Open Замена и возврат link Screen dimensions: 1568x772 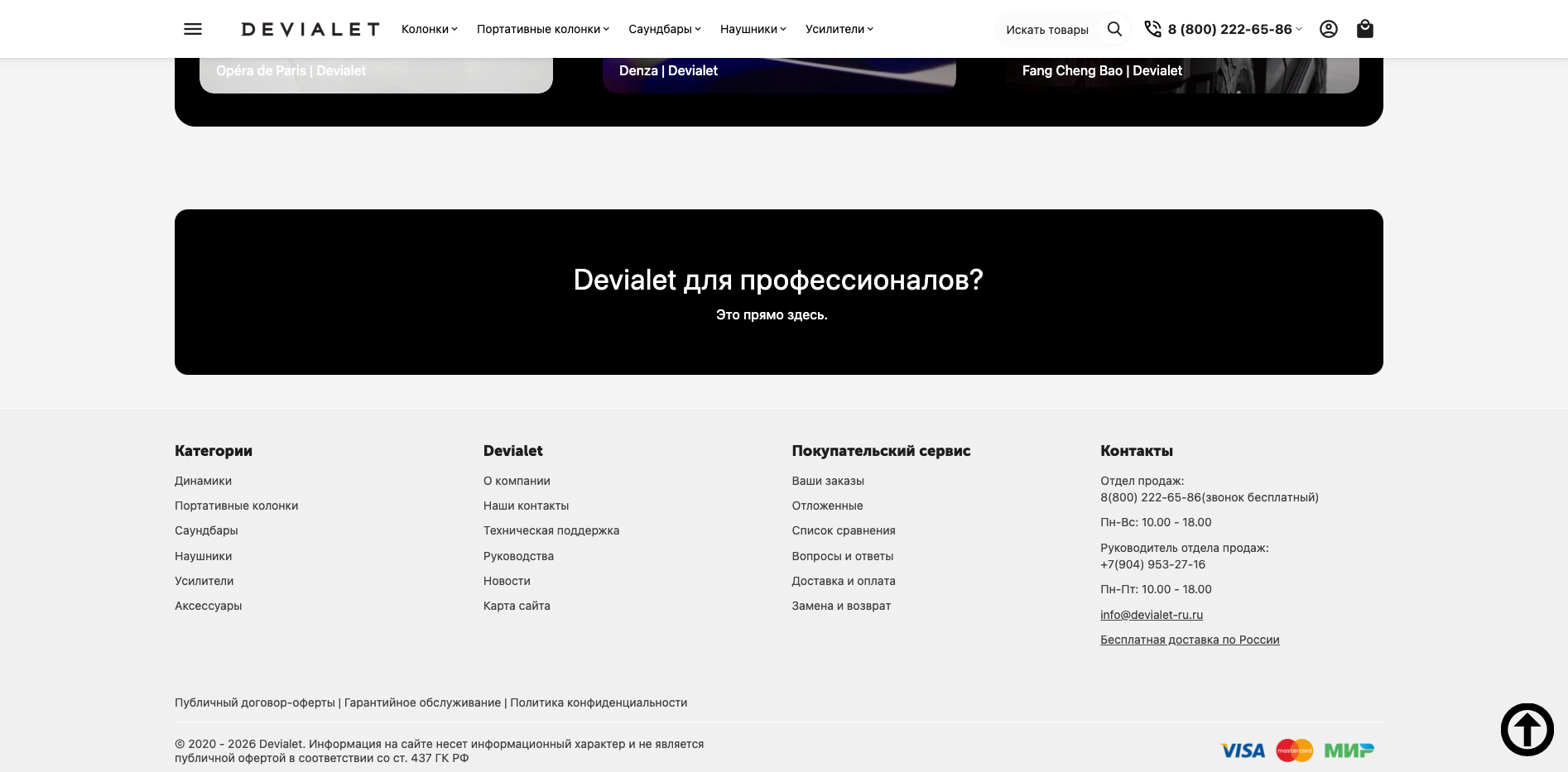841,606
